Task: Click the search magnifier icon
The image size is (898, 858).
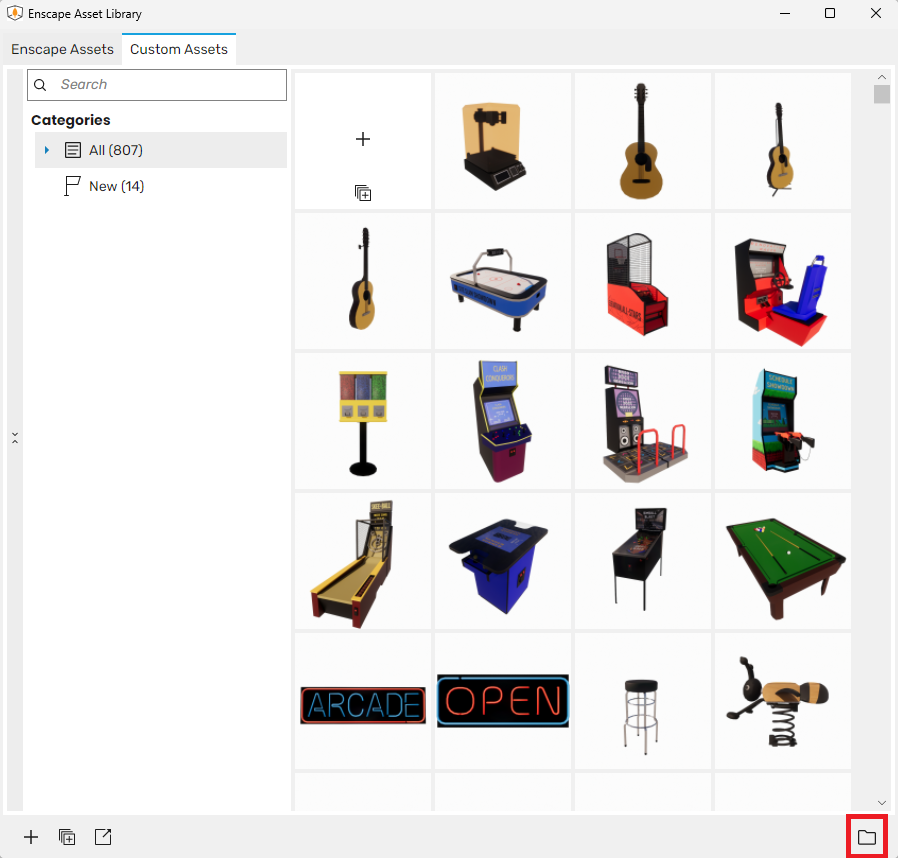Action: tap(40, 85)
